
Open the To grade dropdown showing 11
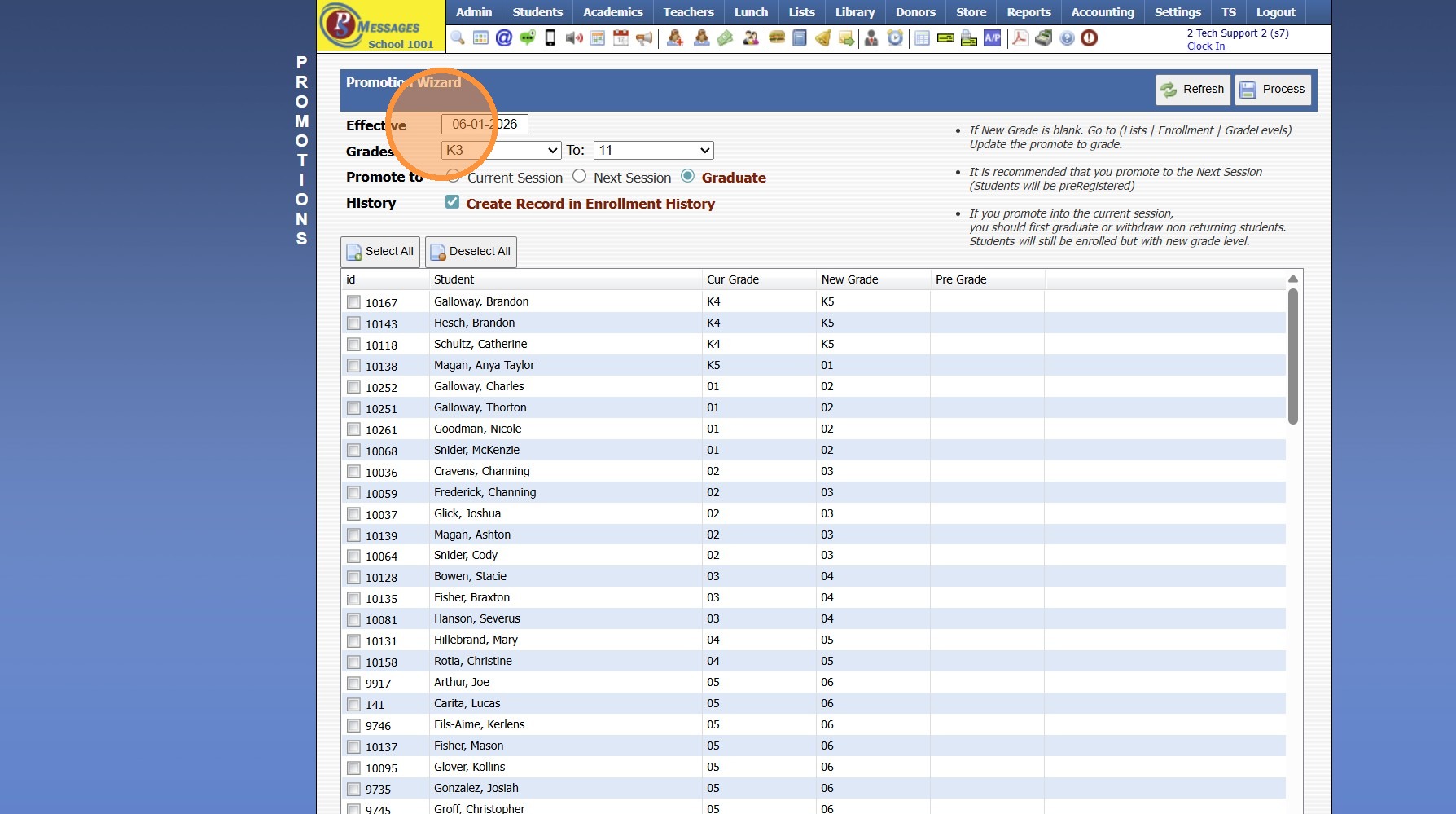654,150
